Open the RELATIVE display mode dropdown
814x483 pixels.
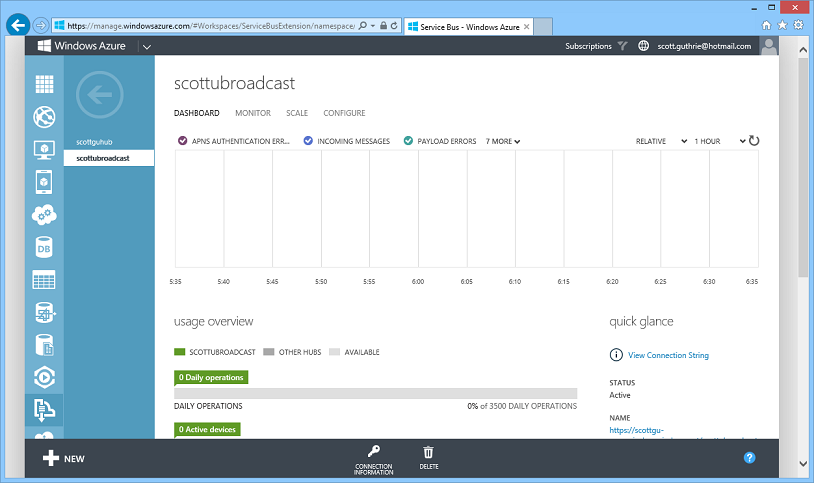point(661,141)
